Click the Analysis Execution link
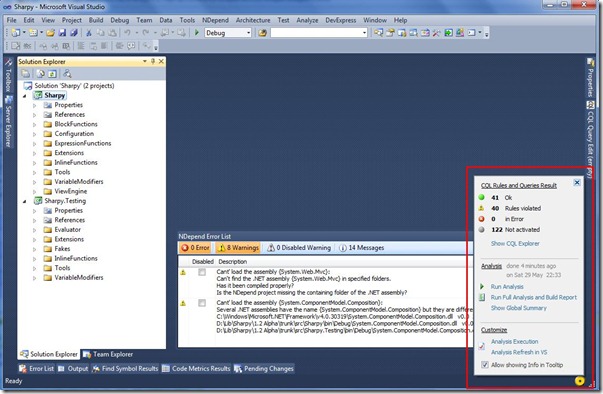 514,342
